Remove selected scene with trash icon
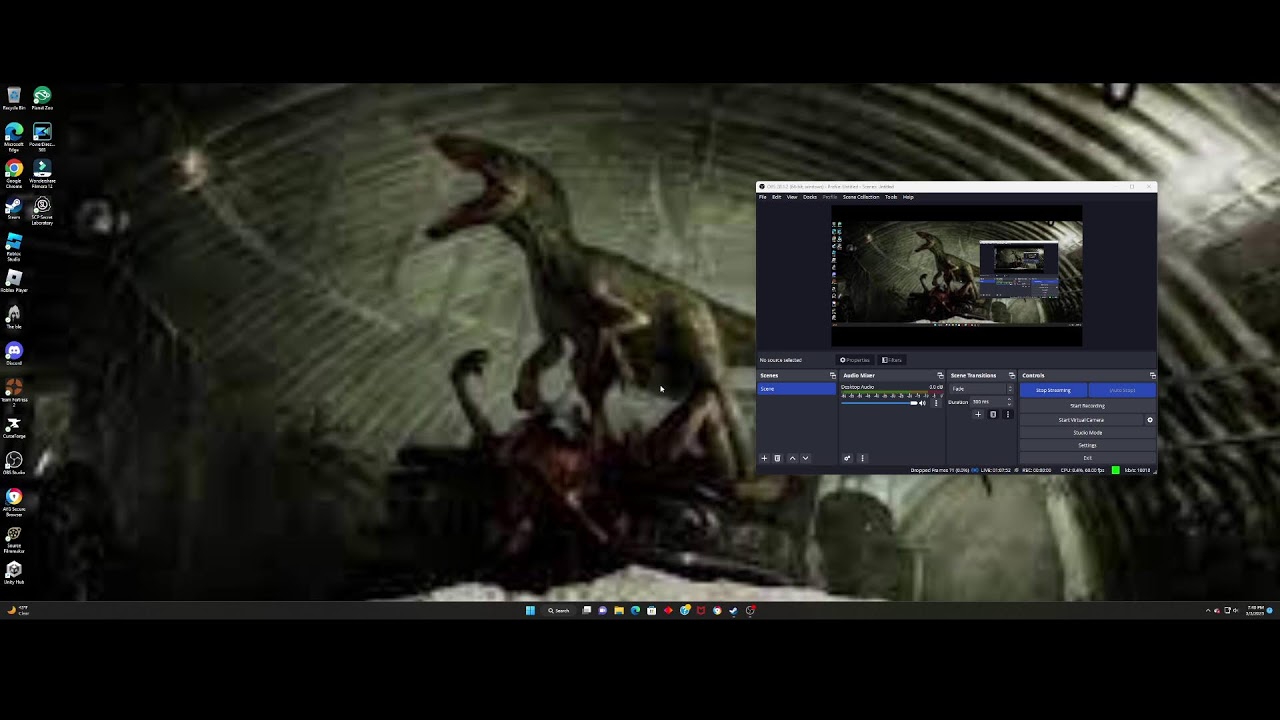The image size is (1280, 720). click(777, 458)
